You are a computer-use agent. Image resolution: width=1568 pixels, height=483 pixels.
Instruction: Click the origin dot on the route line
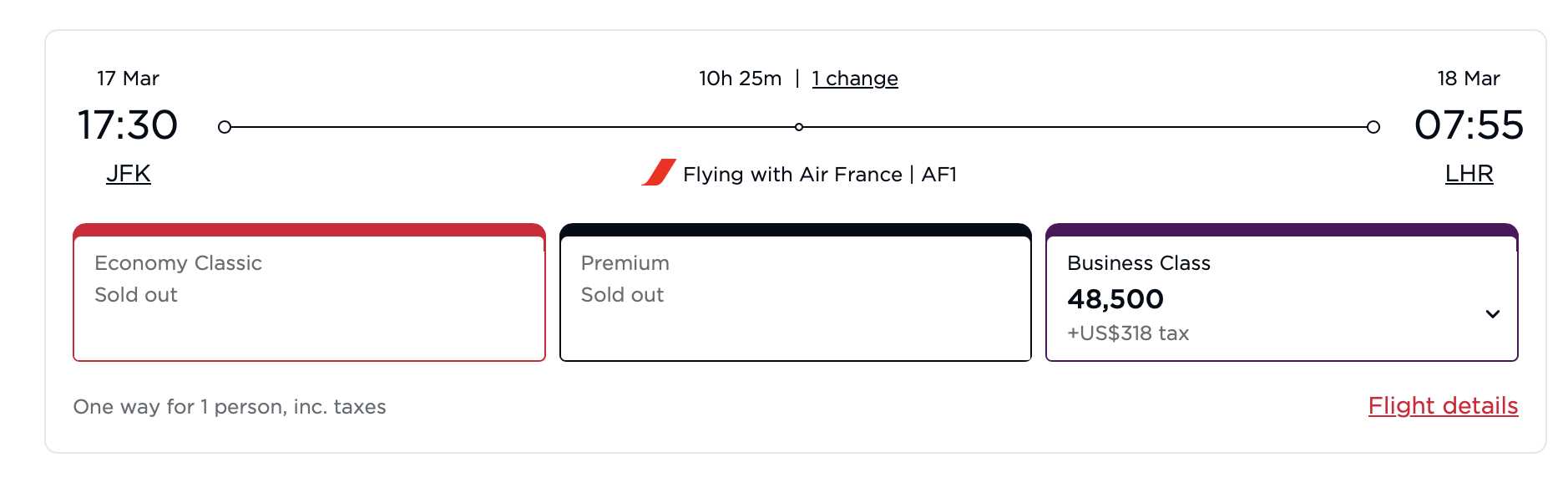[225, 127]
